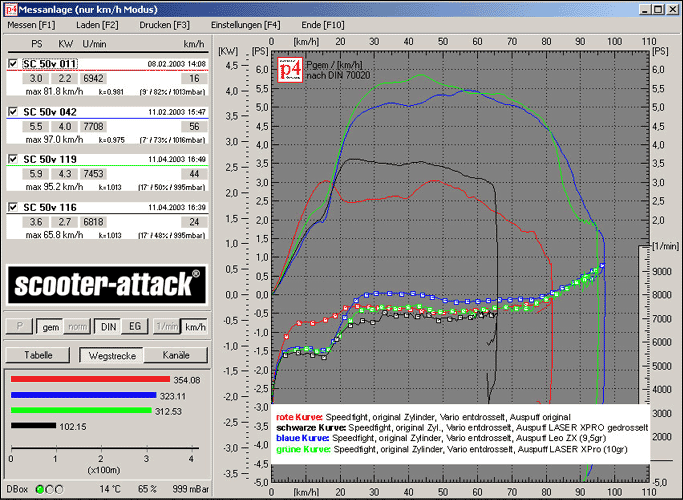This screenshot has height=500, width=683.
Task: Click Drucken [F3] to print
Action: point(166,23)
